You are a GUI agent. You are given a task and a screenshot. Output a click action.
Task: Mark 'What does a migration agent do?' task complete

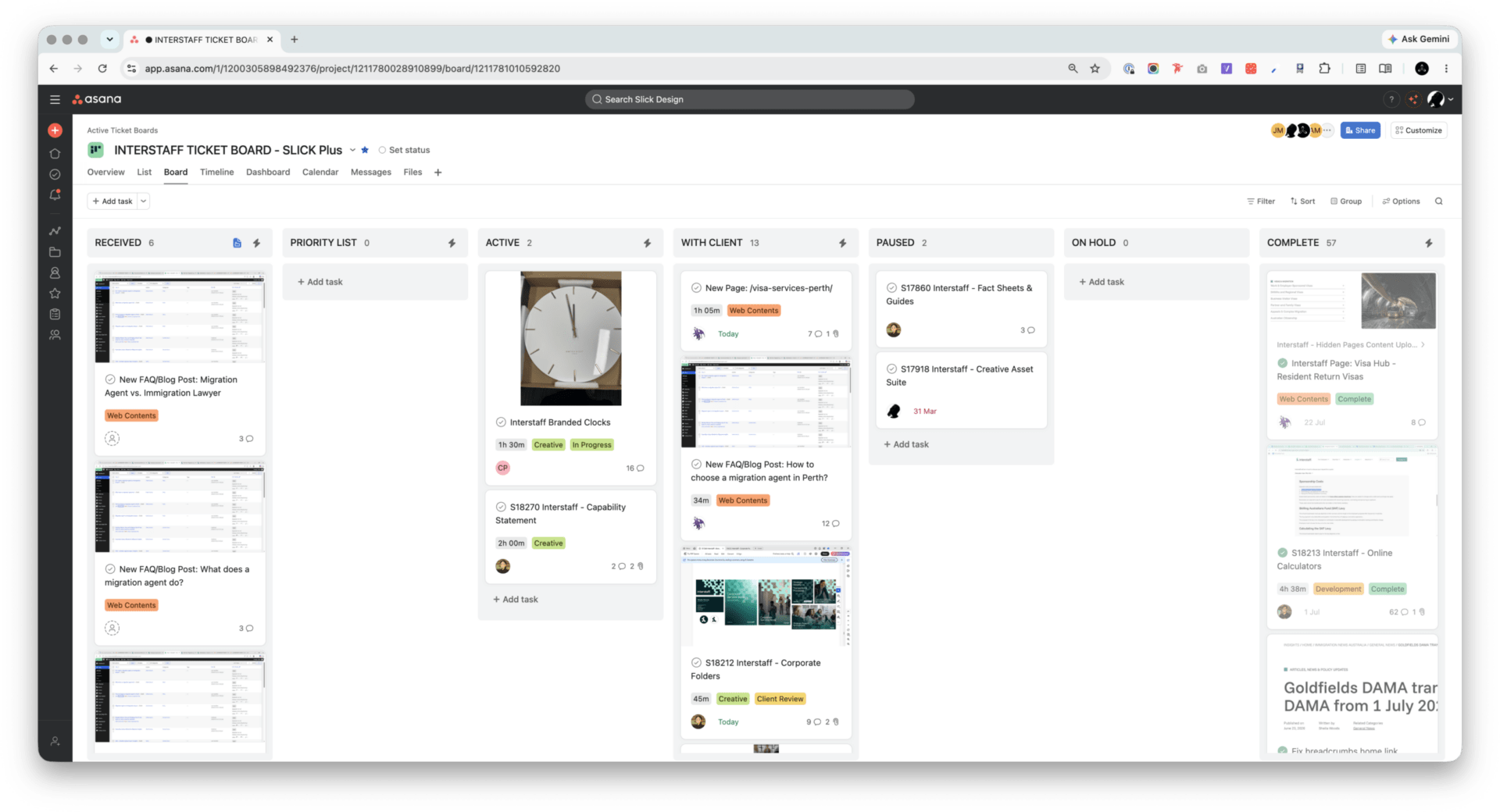tap(110, 569)
